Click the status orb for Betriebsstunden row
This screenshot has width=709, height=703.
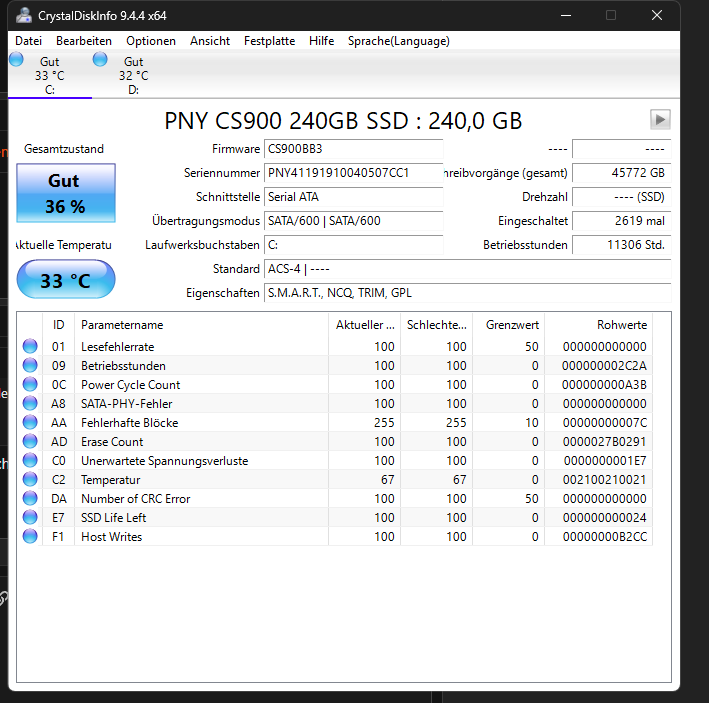[30, 365]
